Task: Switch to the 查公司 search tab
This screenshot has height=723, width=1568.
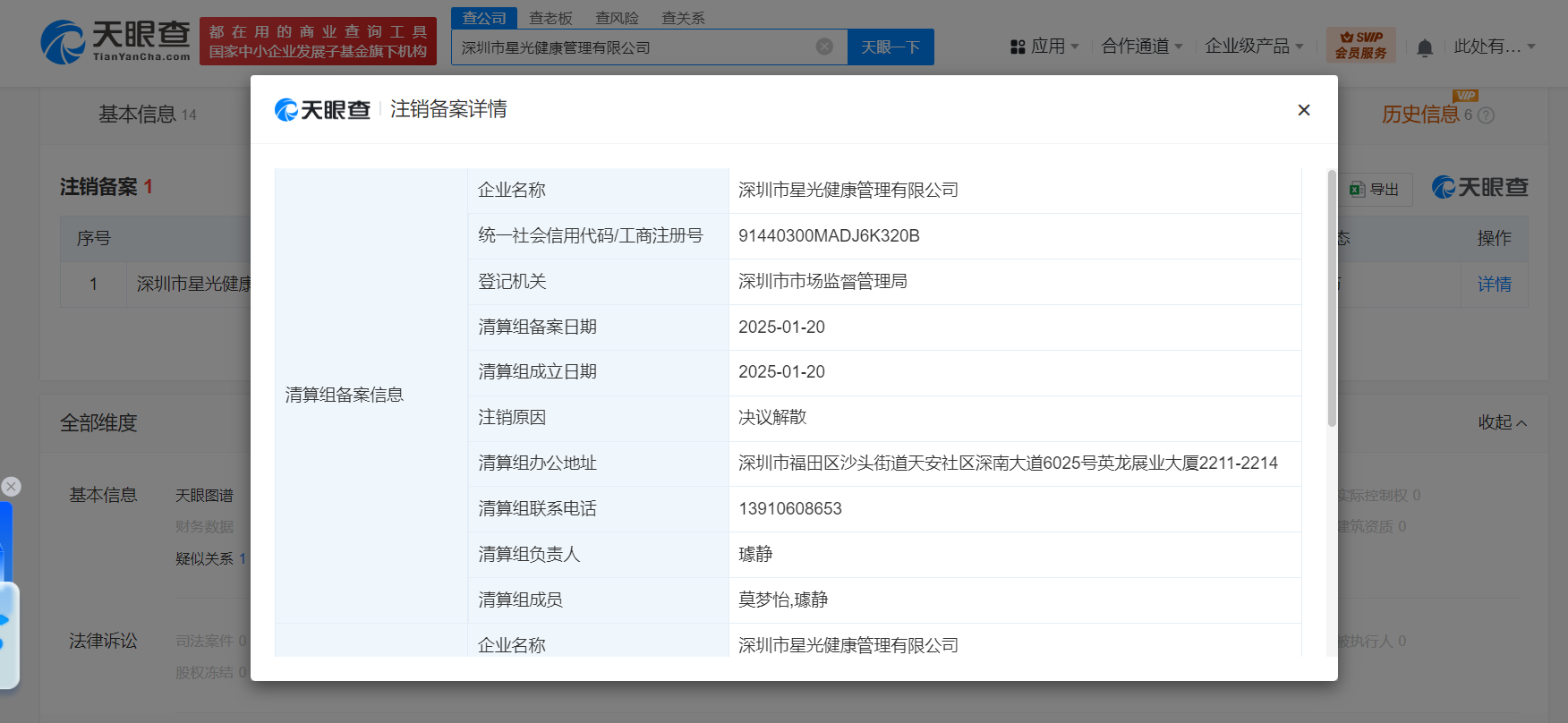Action: pos(484,18)
